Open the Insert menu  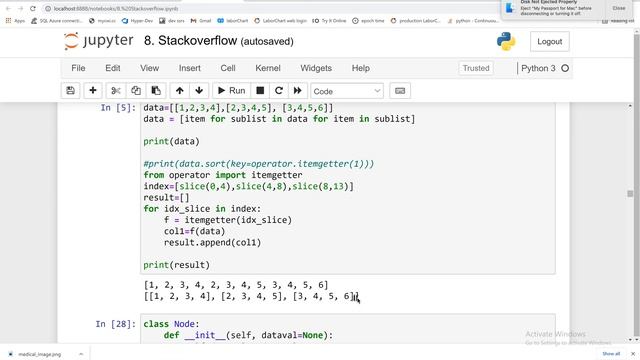190,68
